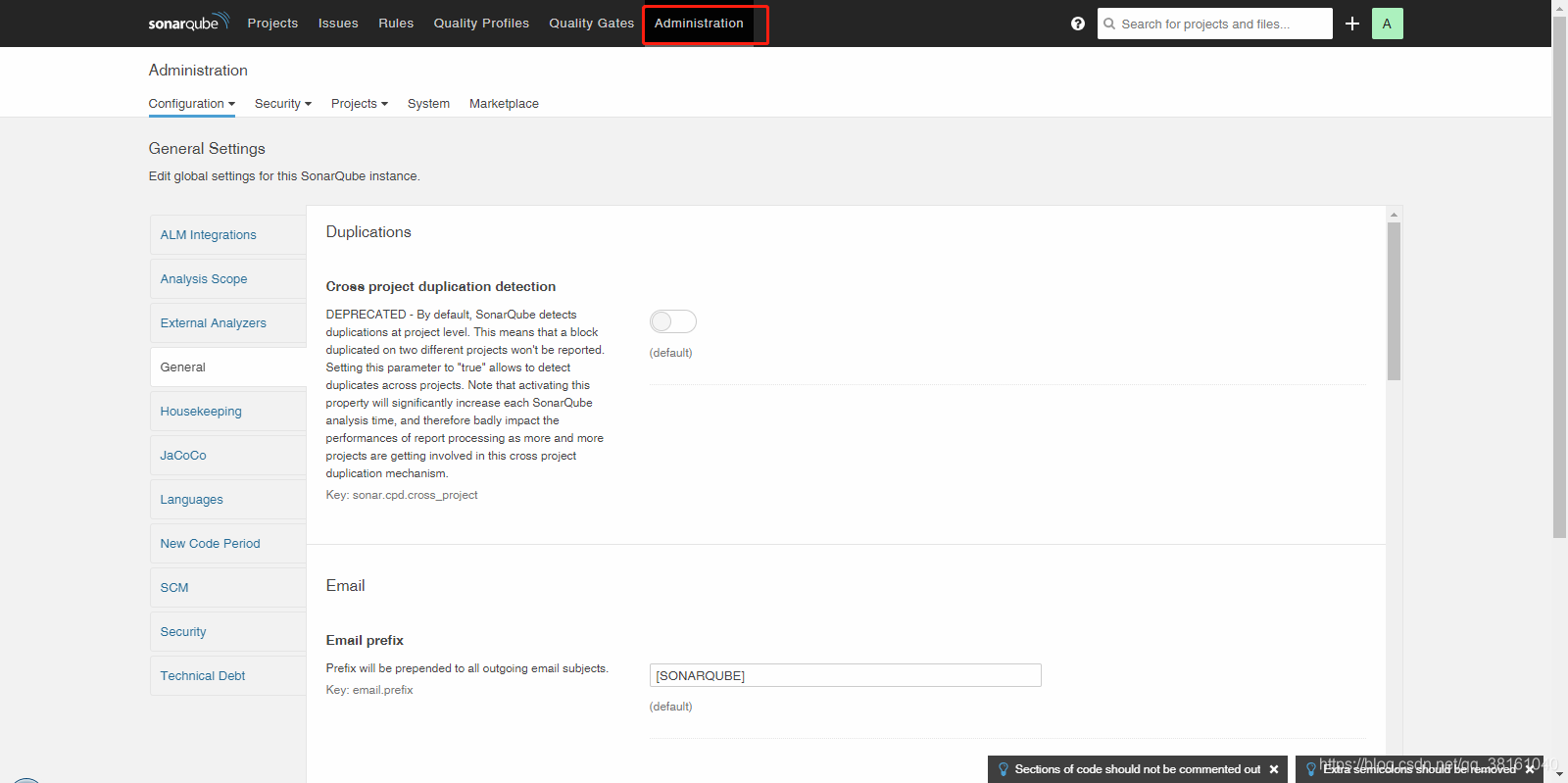
Task: Click the 'General Settings' page title
Action: [x=207, y=149]
